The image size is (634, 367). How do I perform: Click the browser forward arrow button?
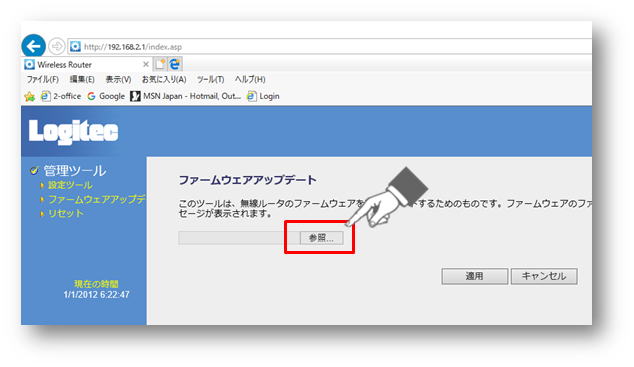pos(57,46)
